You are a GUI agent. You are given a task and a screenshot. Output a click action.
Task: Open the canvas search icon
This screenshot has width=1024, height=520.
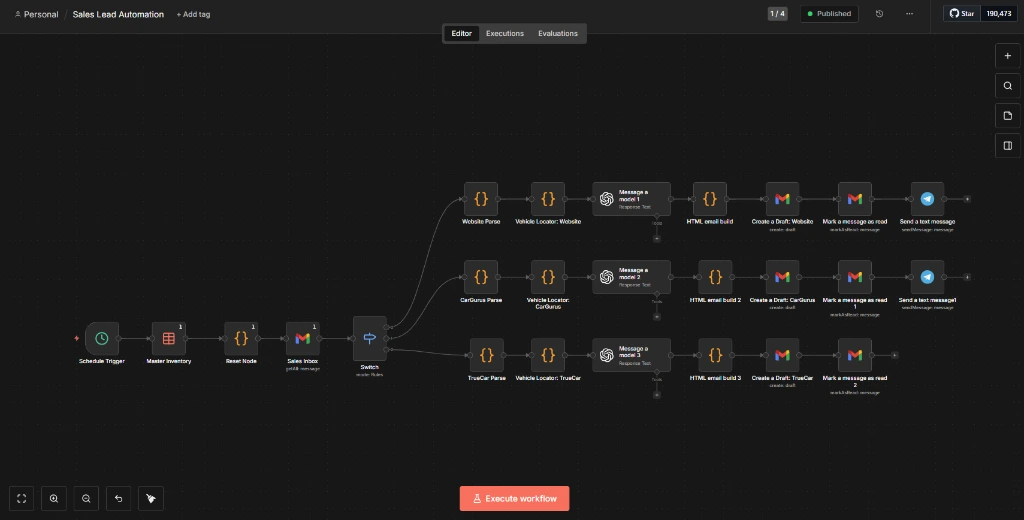(x=1008, y=86)
